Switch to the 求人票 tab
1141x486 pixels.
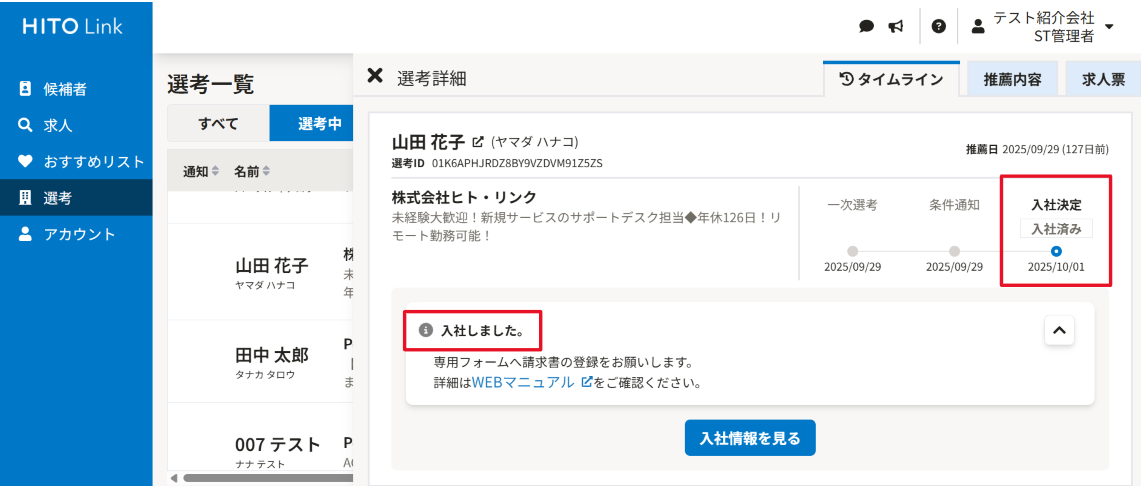point(1103,79)
